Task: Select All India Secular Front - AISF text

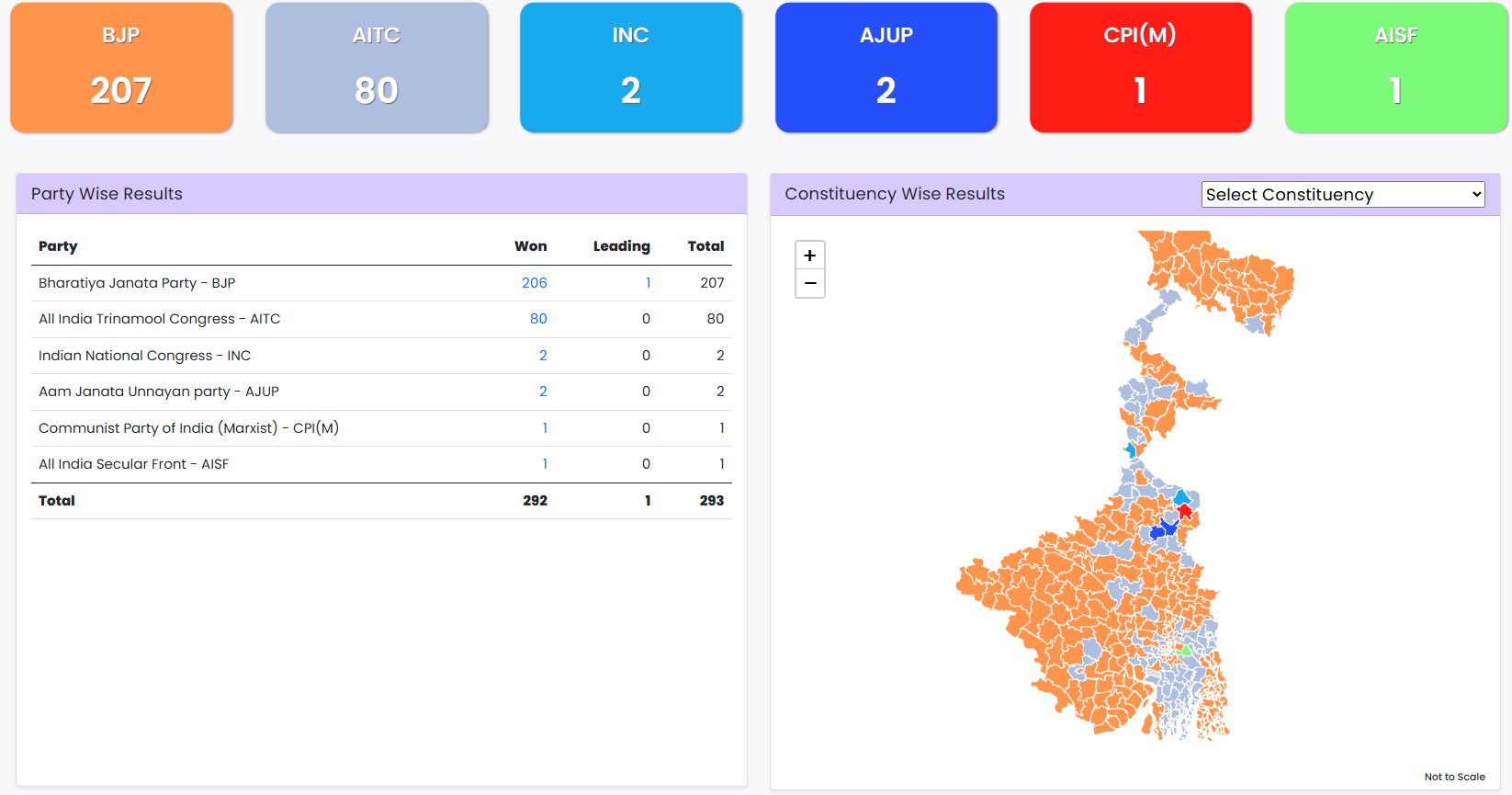Action: 133,464
